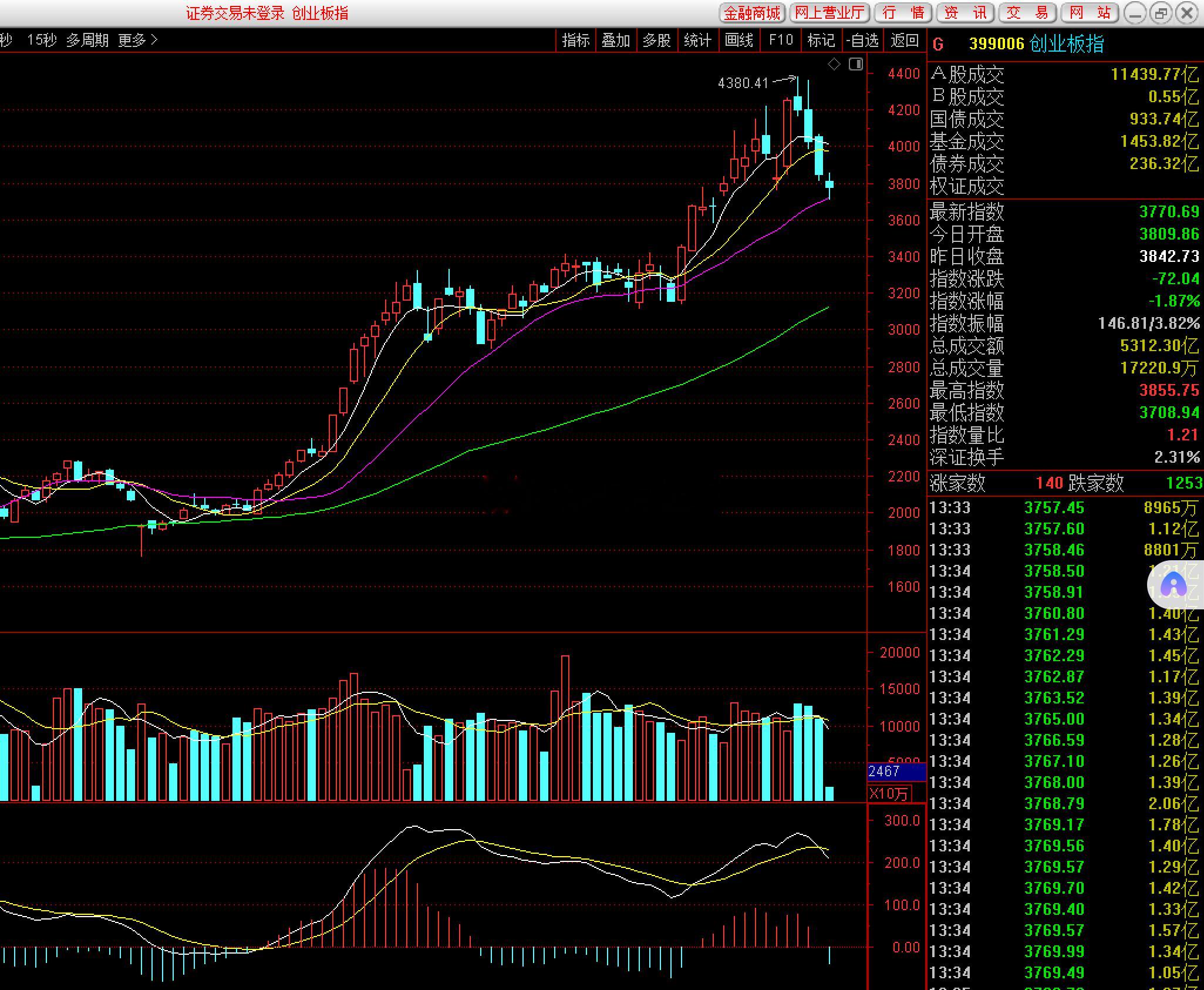The image size is (1204, 990).
Task: Toggle 自选 watchlist membership for this index
Action: pyautogui.click(x=862, y=41)
